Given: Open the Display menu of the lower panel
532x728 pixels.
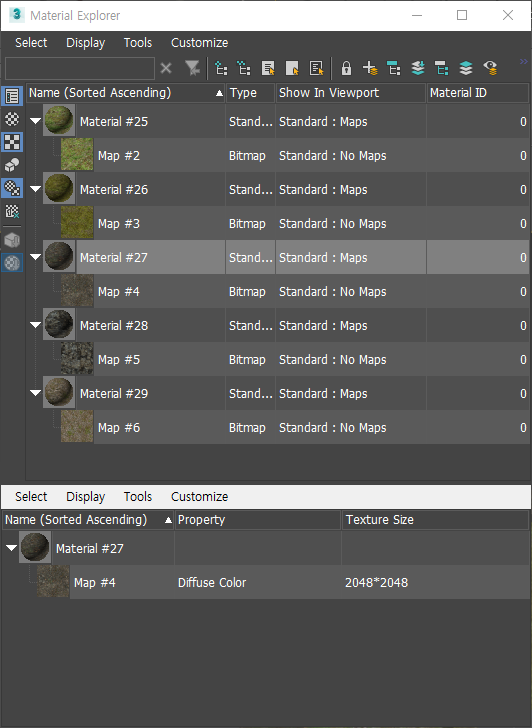Looking at the screenshot, I should point(85,497).
